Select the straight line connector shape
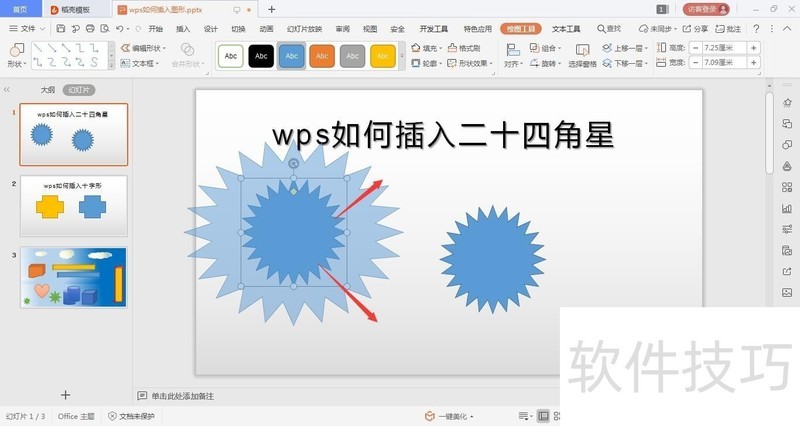 coord(38,48)
